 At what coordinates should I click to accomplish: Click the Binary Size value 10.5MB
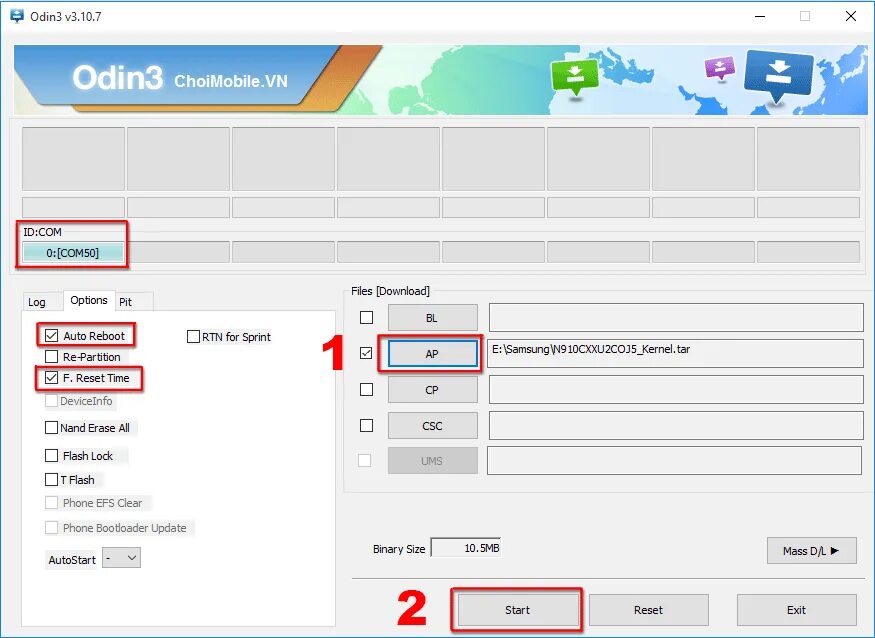pos(466,548)
